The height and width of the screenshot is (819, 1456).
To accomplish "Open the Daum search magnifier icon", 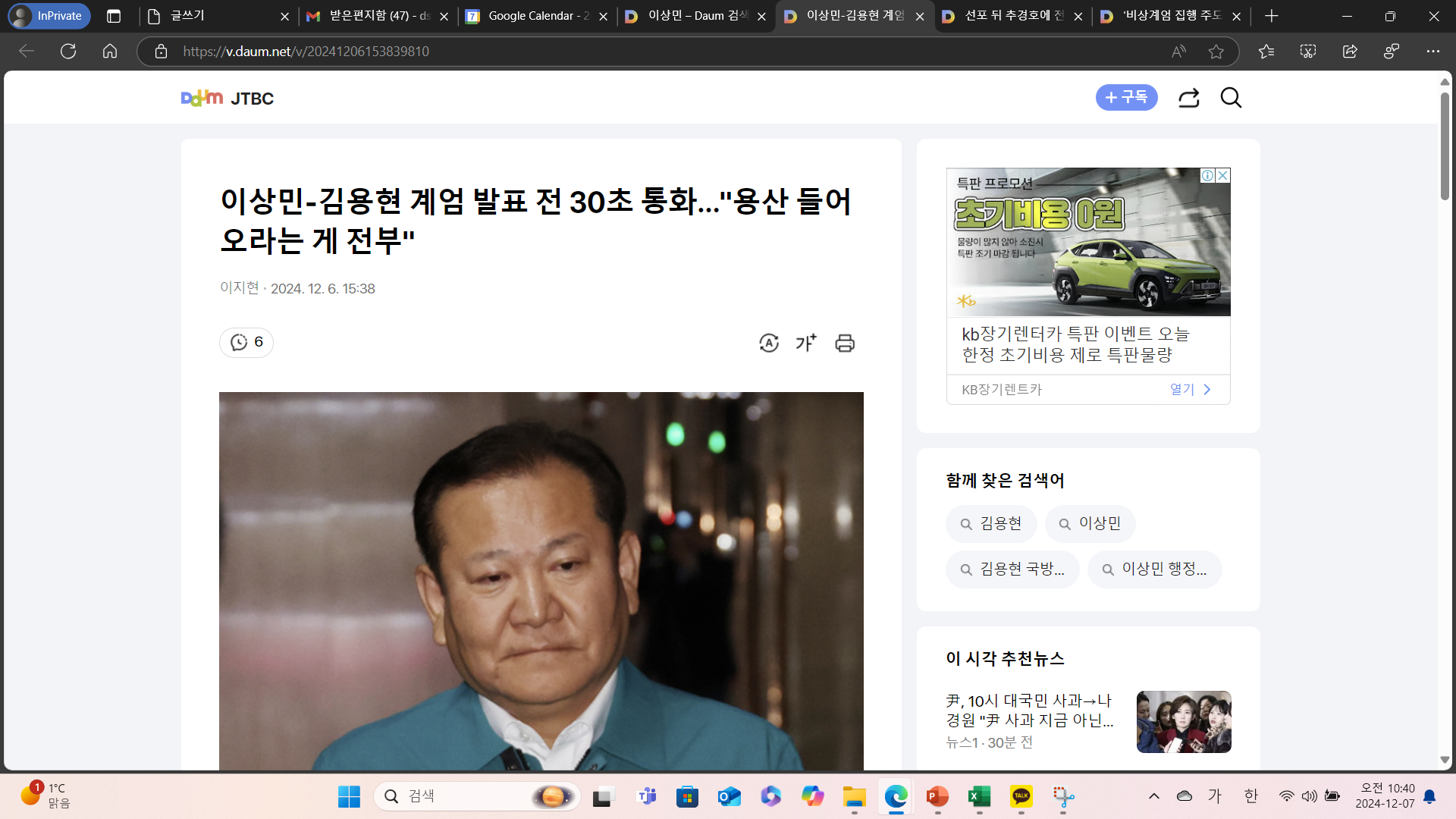I will (1231, 98).
